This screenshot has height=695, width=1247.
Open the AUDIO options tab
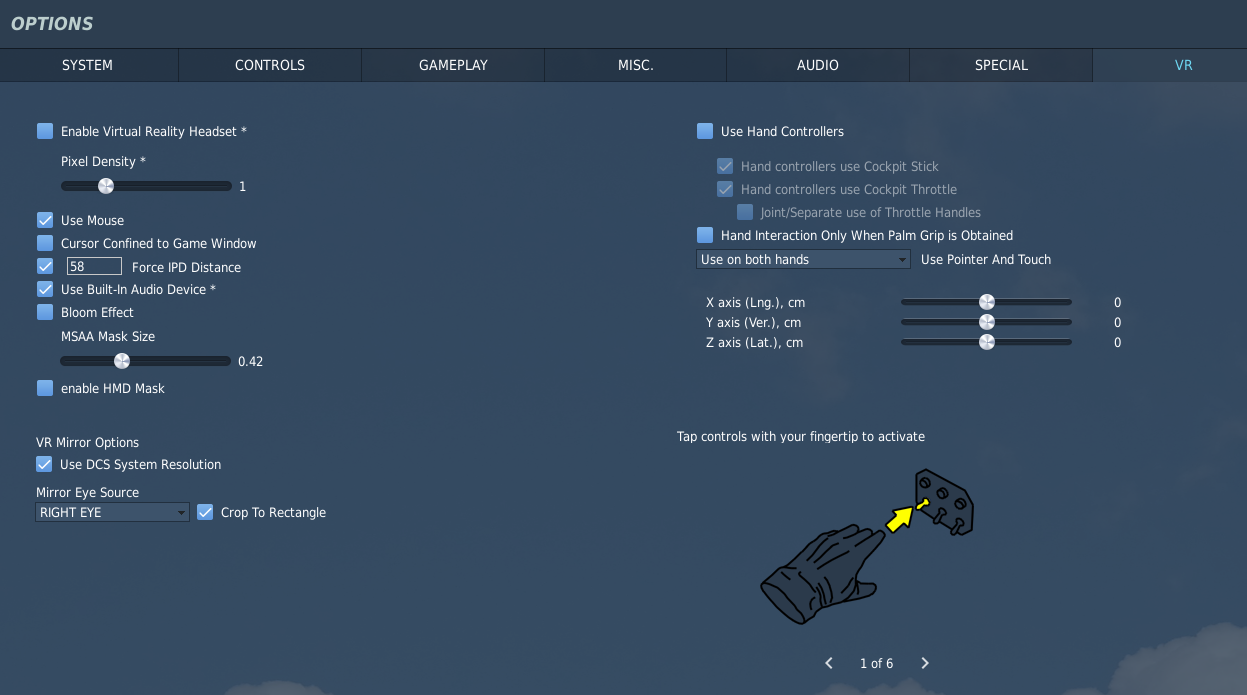tap(818, 65)
